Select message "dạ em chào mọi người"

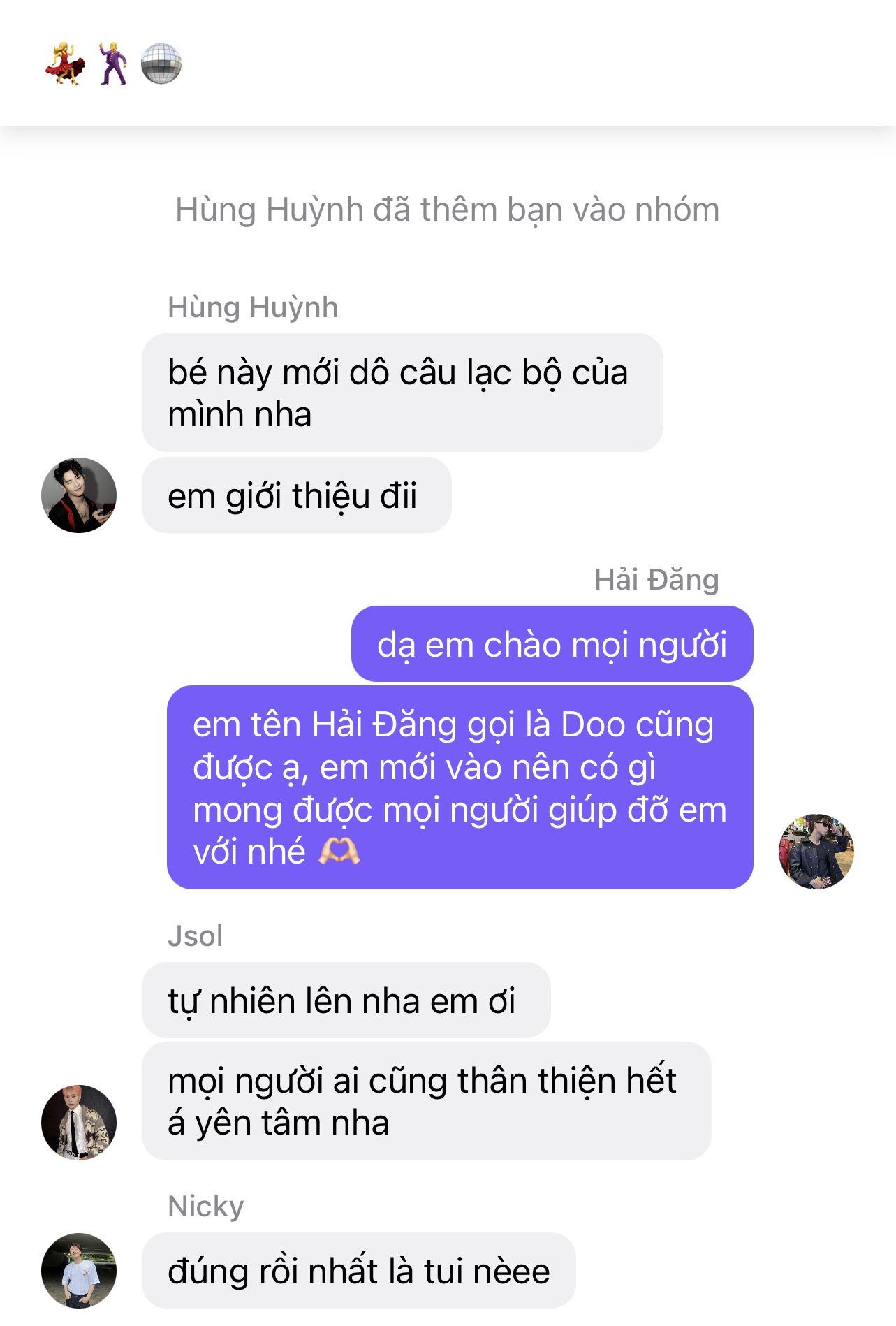552,643
